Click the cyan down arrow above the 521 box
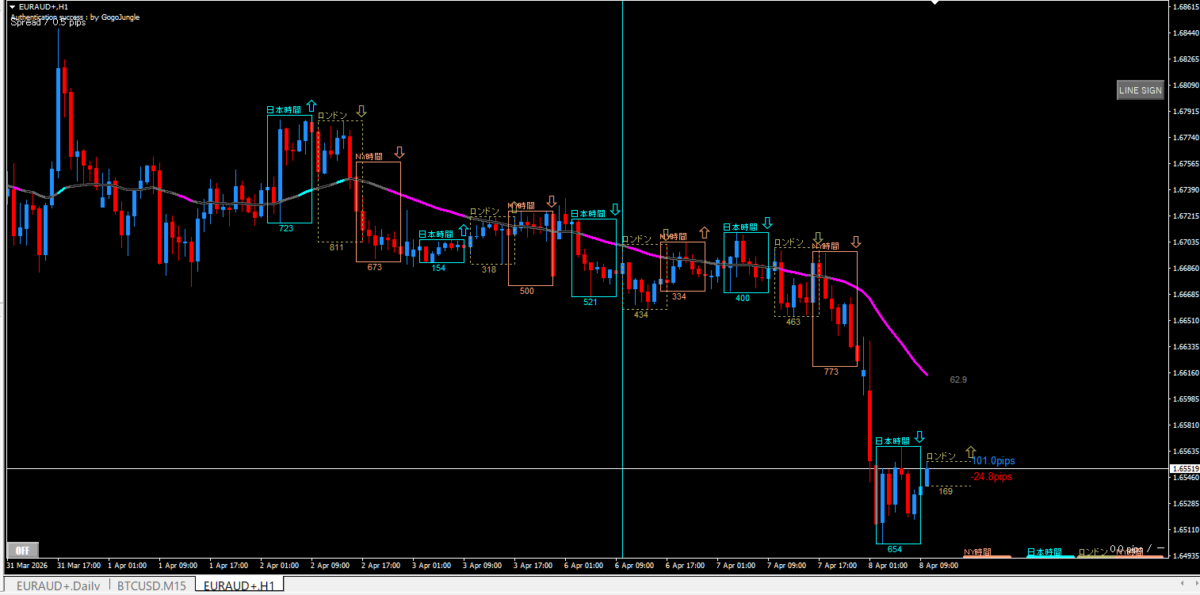The height and width of the screenshot is (595, 1200). tap(615, 210)
